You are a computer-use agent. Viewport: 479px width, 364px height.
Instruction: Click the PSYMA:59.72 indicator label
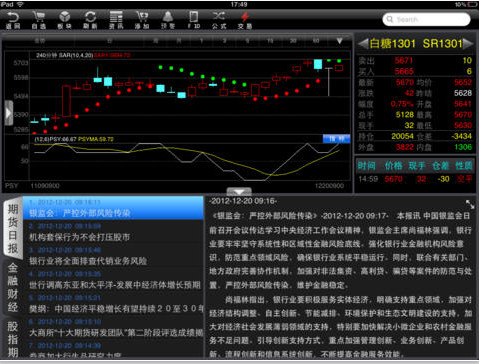click(x=96, y=139)
